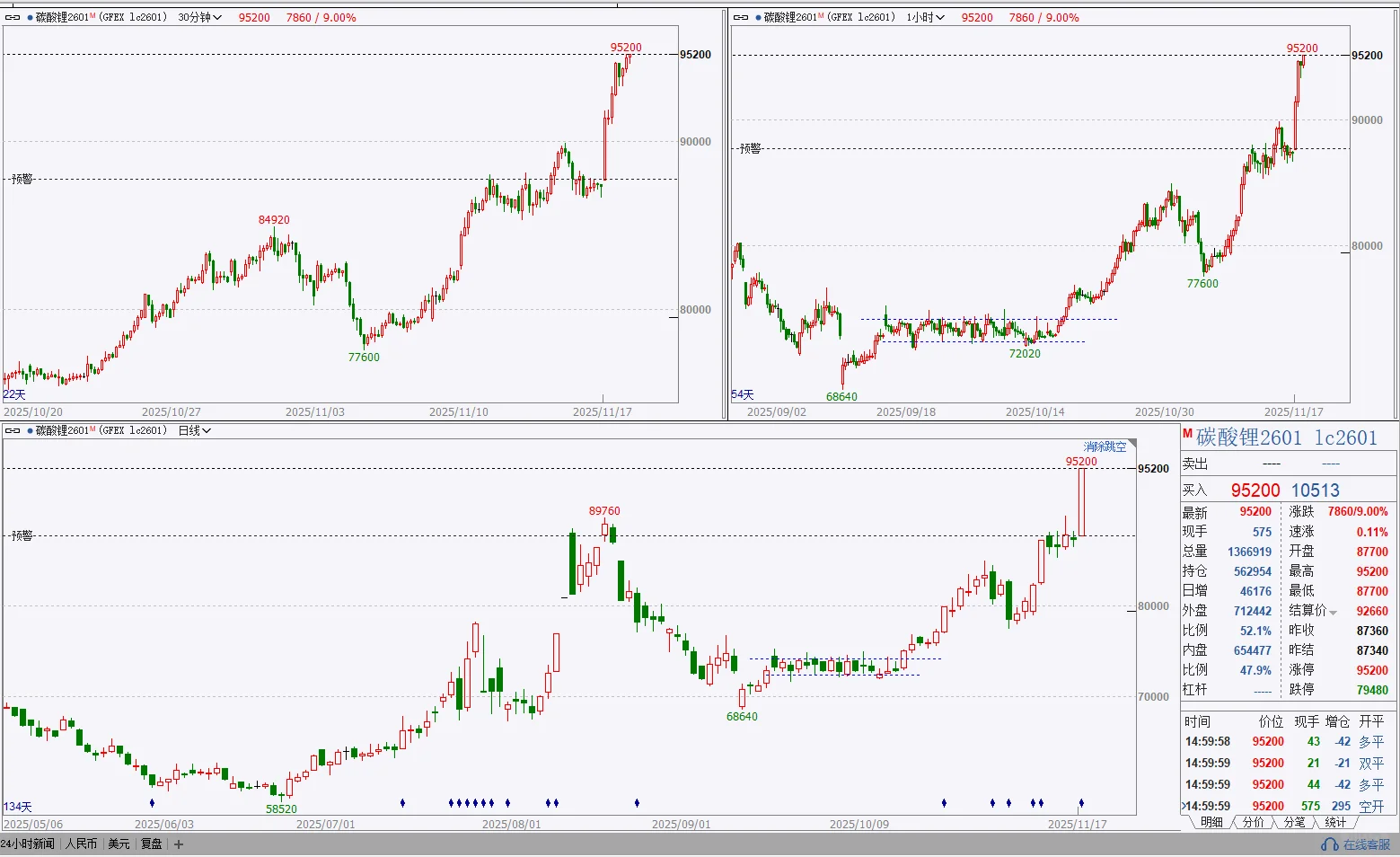Click the 买入 price 95200 in the quote panel
The image size is (1400, 857).
coord(1255,490)
